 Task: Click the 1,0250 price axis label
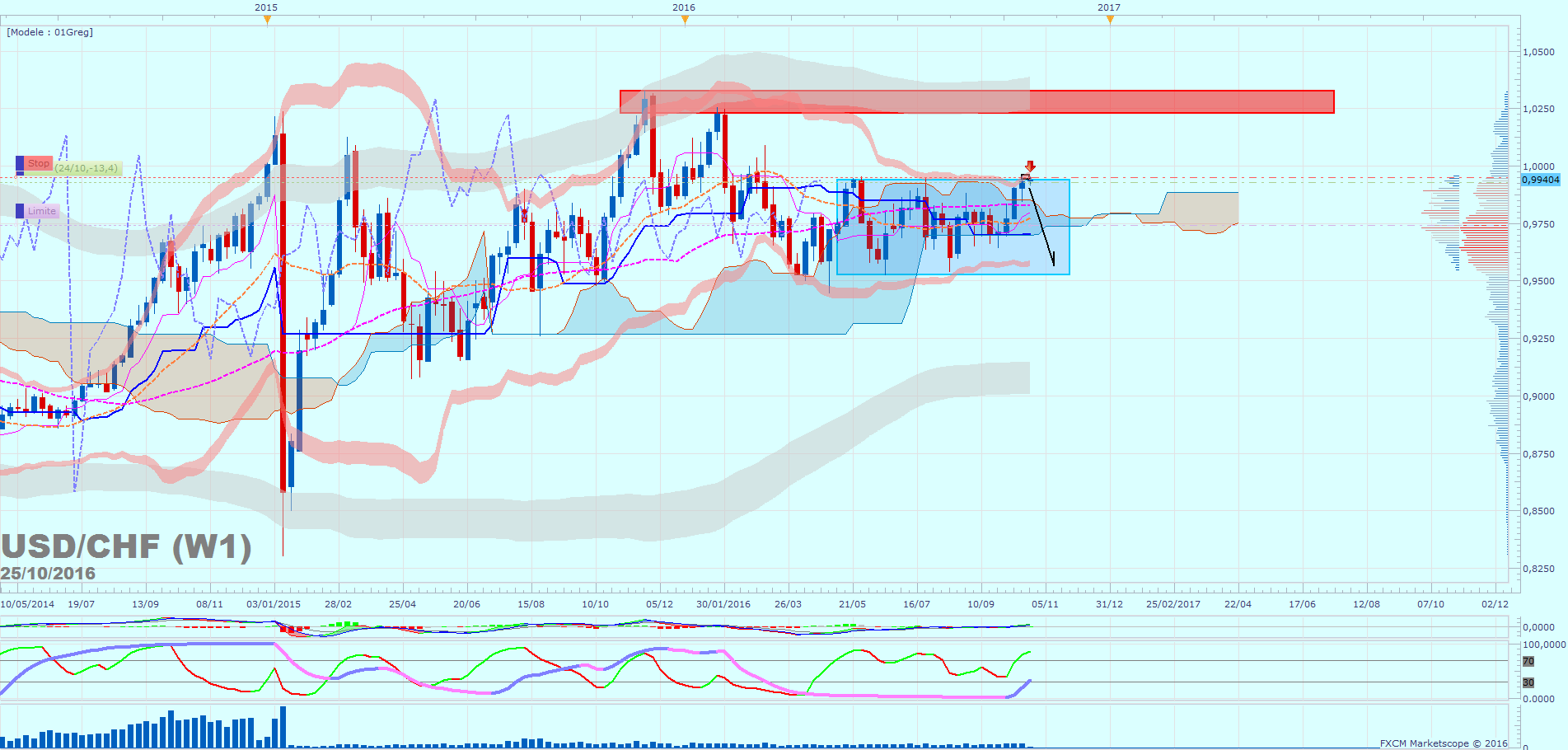(x=1538, y=109)
